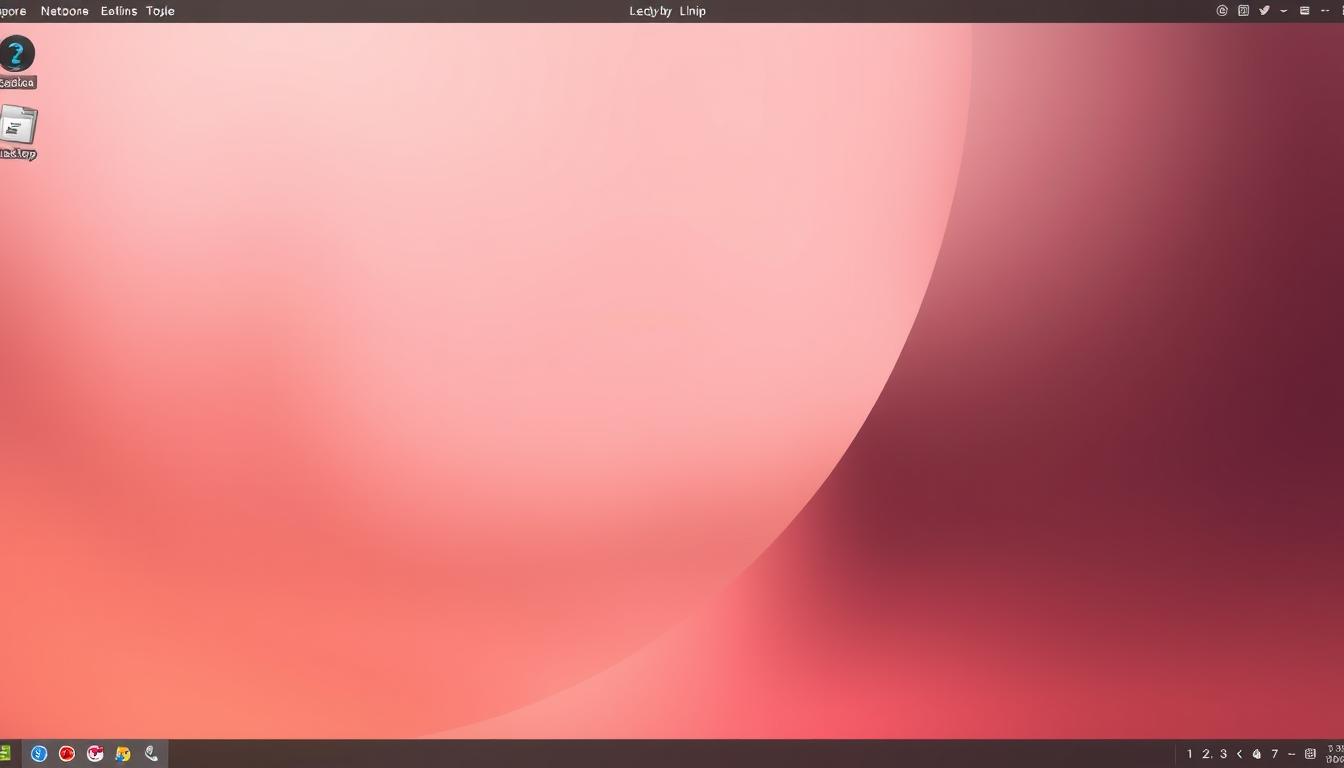Open the pink and white taskbar app

pyautogui.click(x=95, y=754)
